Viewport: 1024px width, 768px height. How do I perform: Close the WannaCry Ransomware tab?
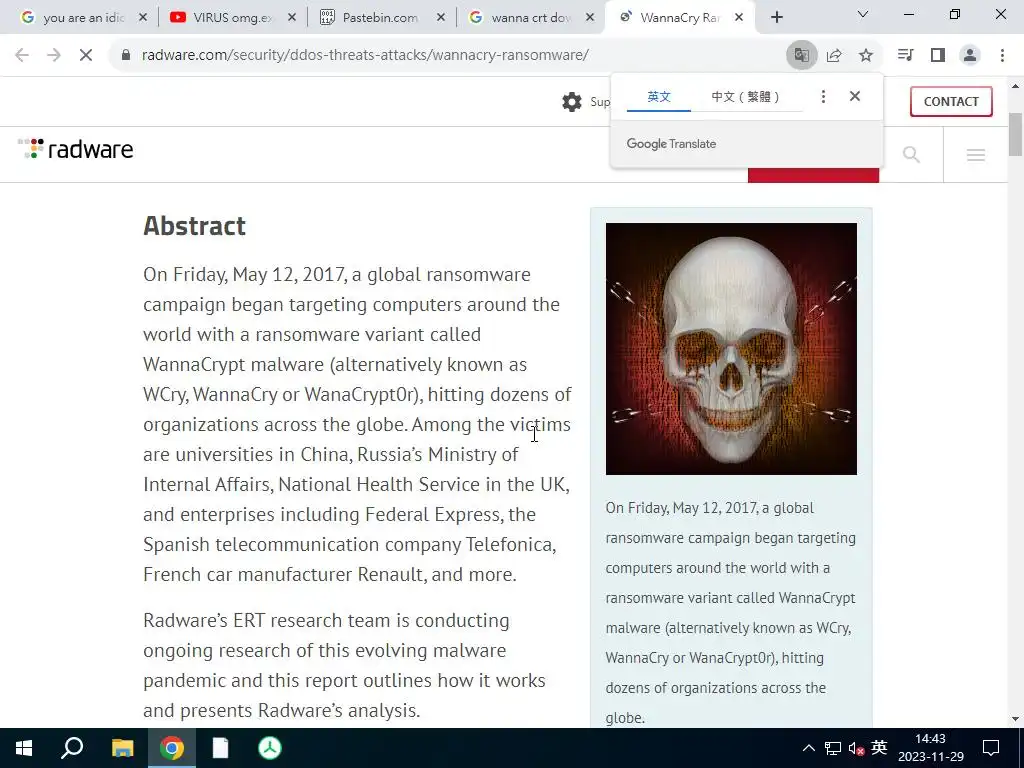pos(739,18)
